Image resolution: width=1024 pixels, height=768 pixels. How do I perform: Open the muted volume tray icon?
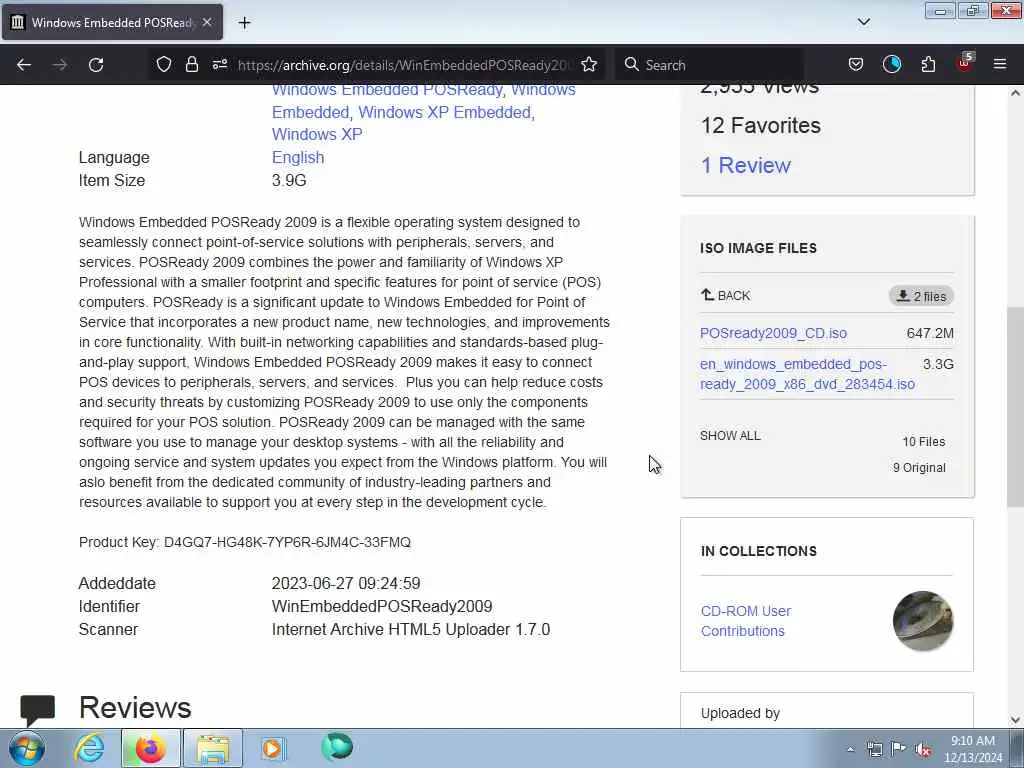pos(923,750)
